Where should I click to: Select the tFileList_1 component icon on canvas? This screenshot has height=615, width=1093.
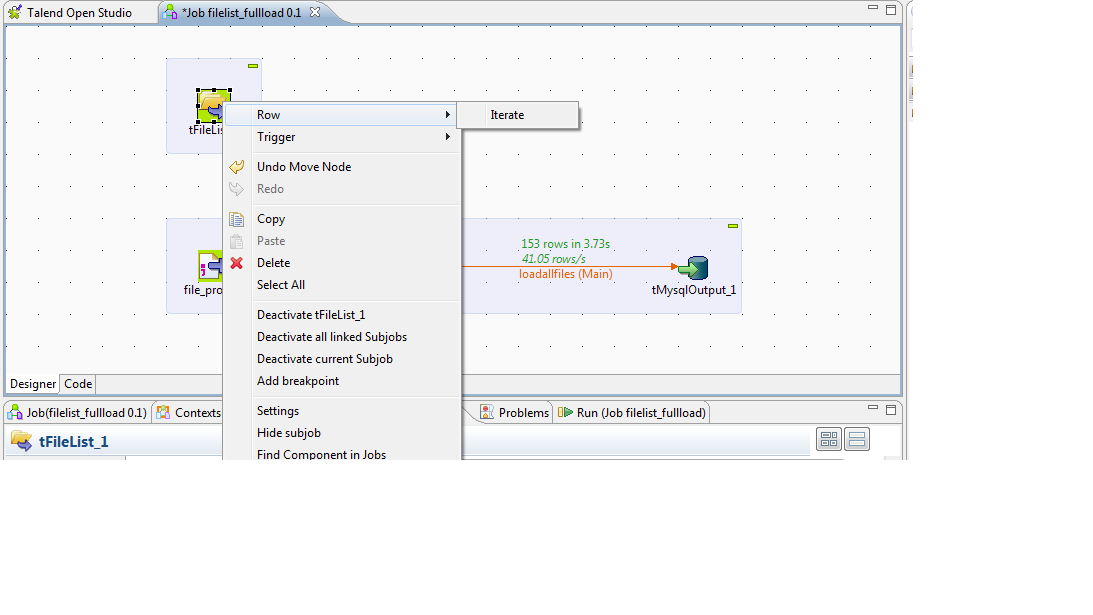213,106
